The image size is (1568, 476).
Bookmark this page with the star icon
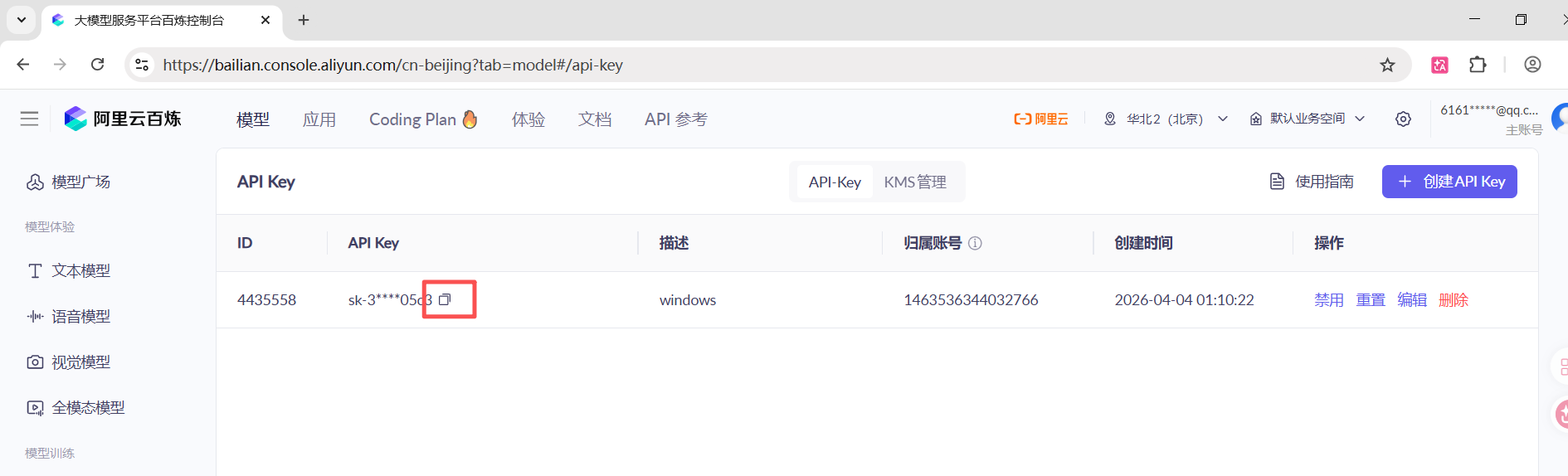click(1387, 65)
